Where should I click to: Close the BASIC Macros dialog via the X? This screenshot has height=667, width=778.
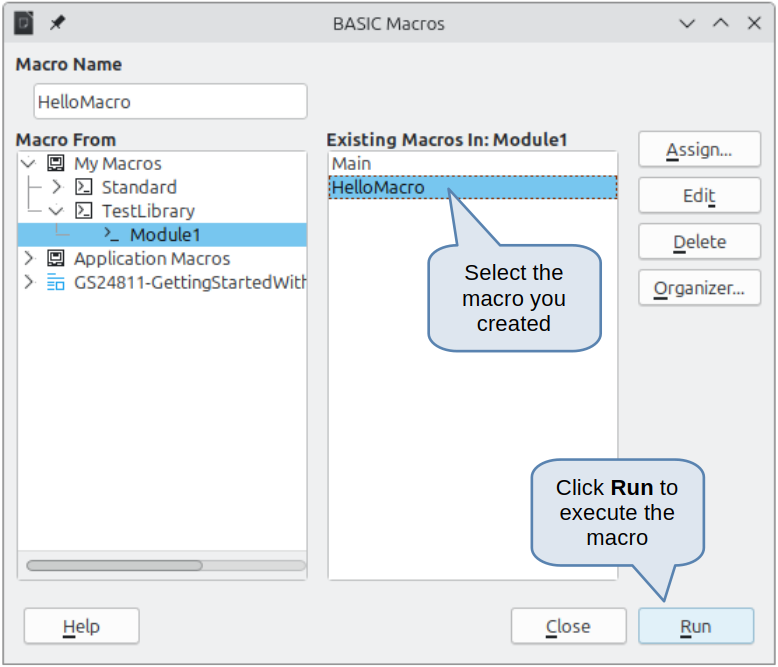click(754, 23)
